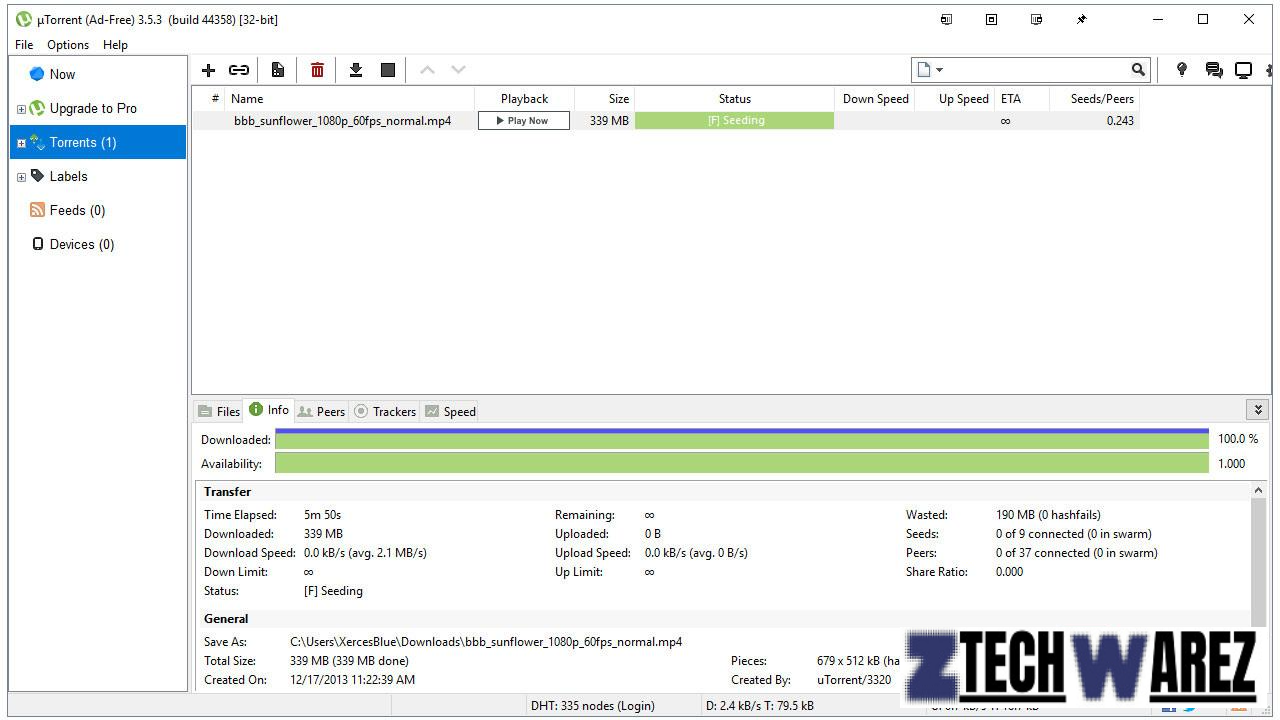Expand the Upgrade to Pro tree node
This screenshot has width=1280, height=720.
(x=21, y=109)
